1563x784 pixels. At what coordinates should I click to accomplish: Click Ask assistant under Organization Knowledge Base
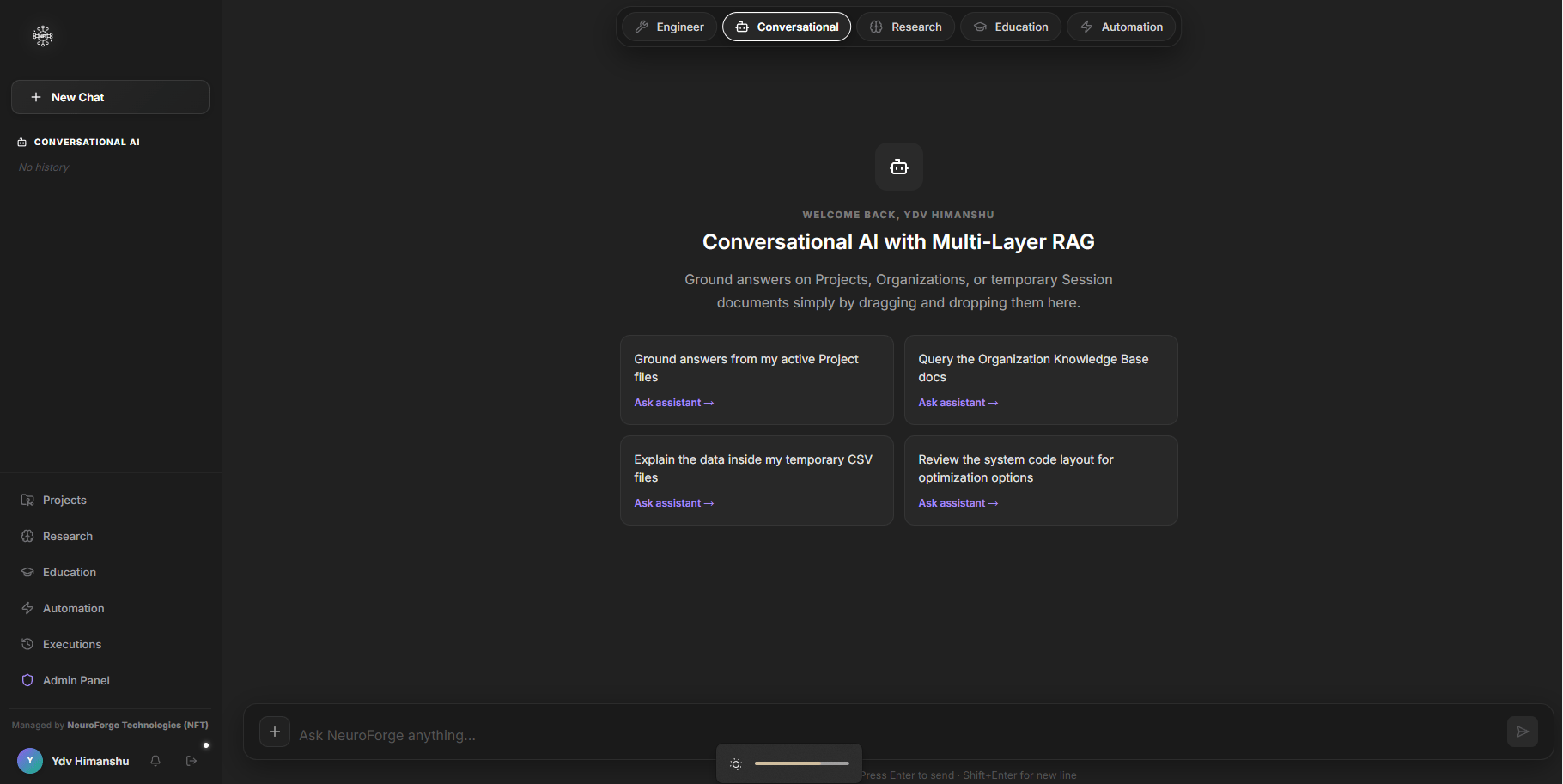(958, 403)
